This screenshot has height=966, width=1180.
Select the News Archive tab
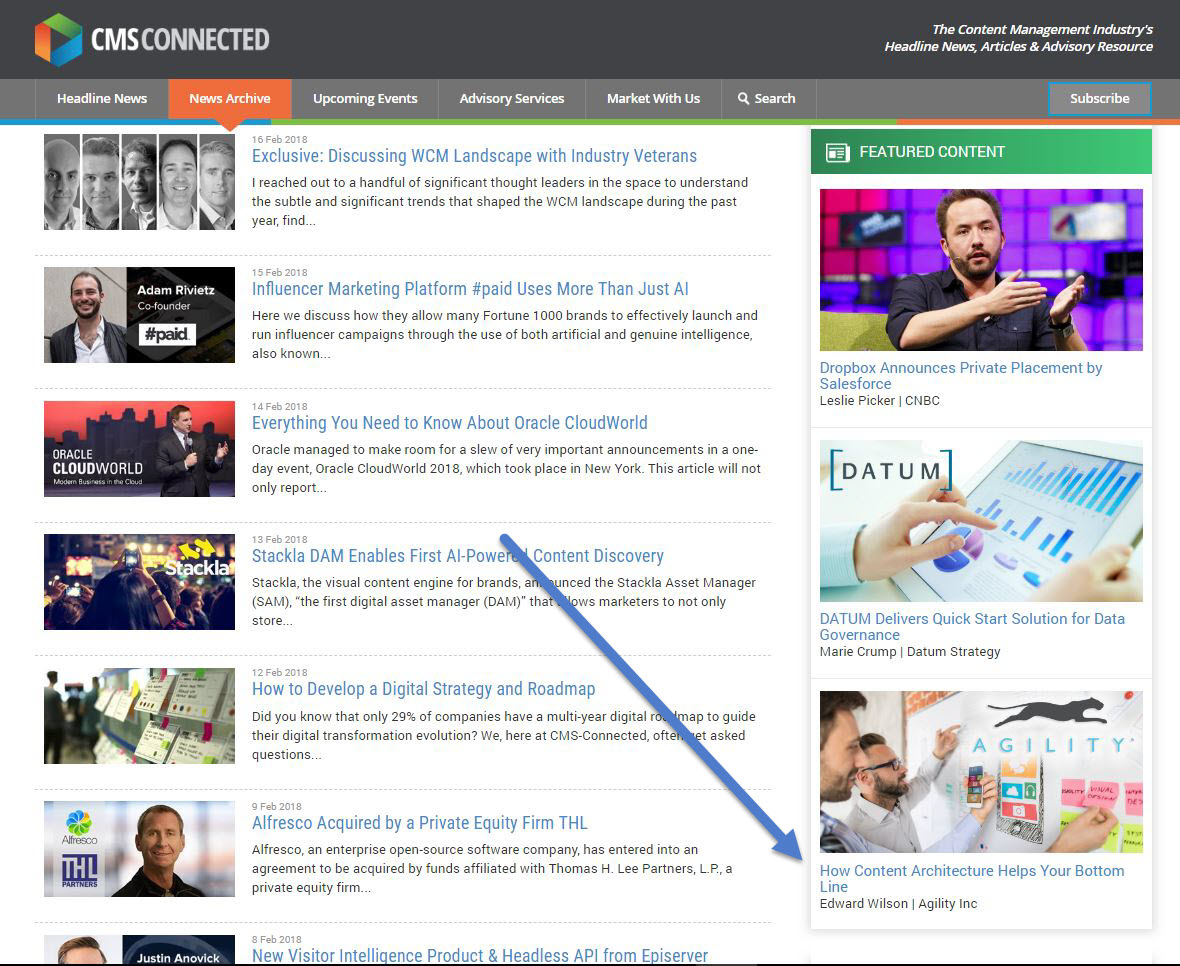click(x=229, y=98)
